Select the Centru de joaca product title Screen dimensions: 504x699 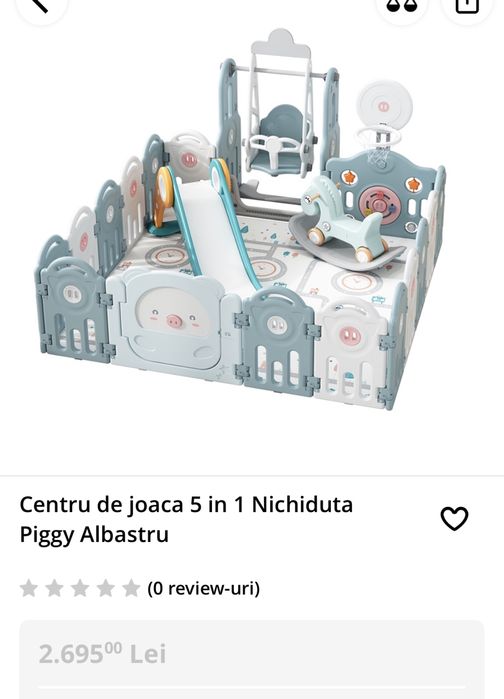pyautogui.click(x=186, y=519)
